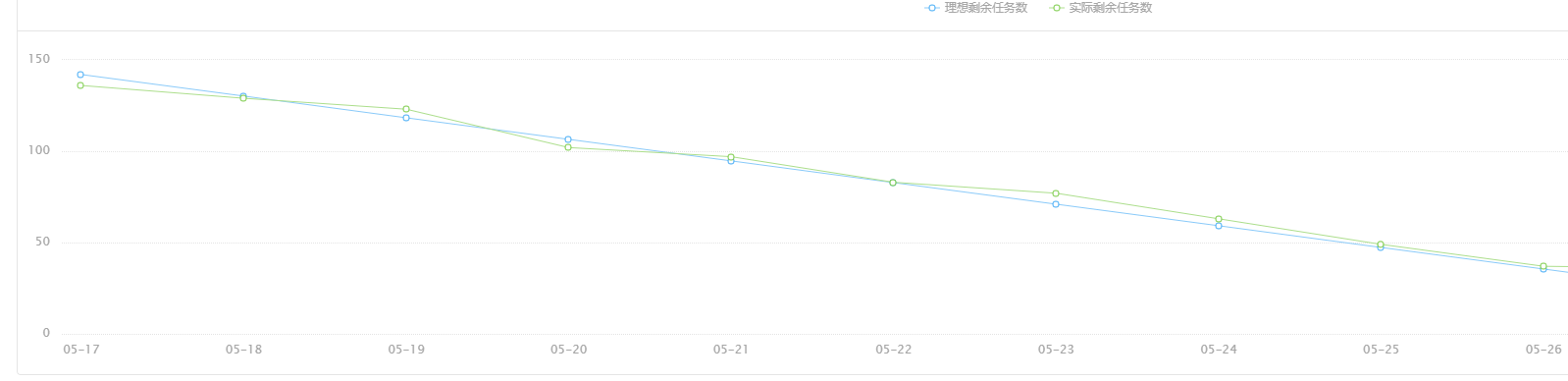The height and width of the screenshot is (381, 1568).
Task: Click the 05-21 x-axis date label
Action: (x=731, y=350)
